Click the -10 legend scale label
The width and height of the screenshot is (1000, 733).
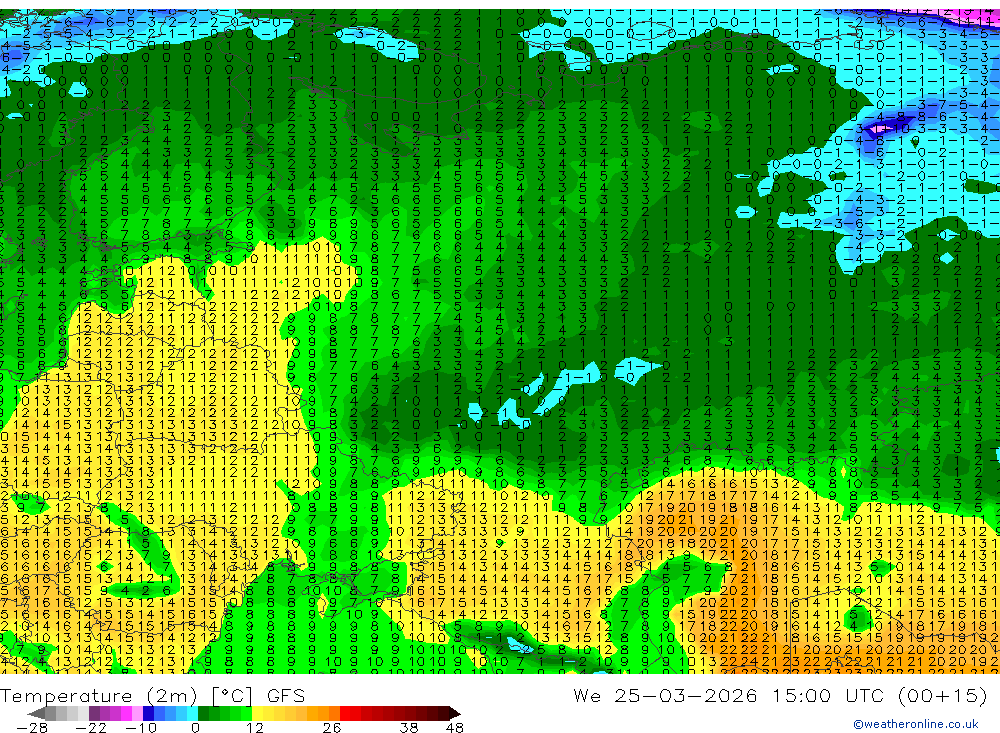(140, 727)
